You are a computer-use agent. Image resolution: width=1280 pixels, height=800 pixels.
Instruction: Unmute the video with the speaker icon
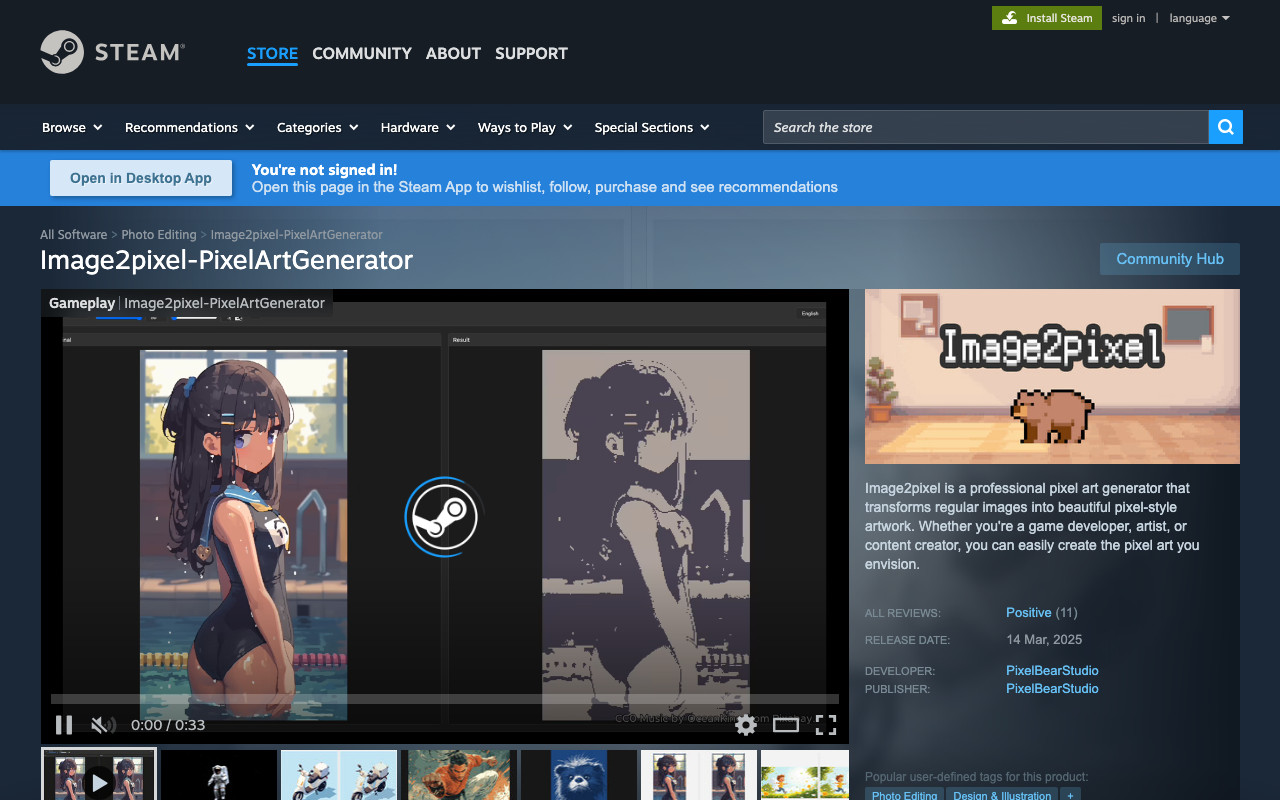pyautogui.click(x=103, y=725)
